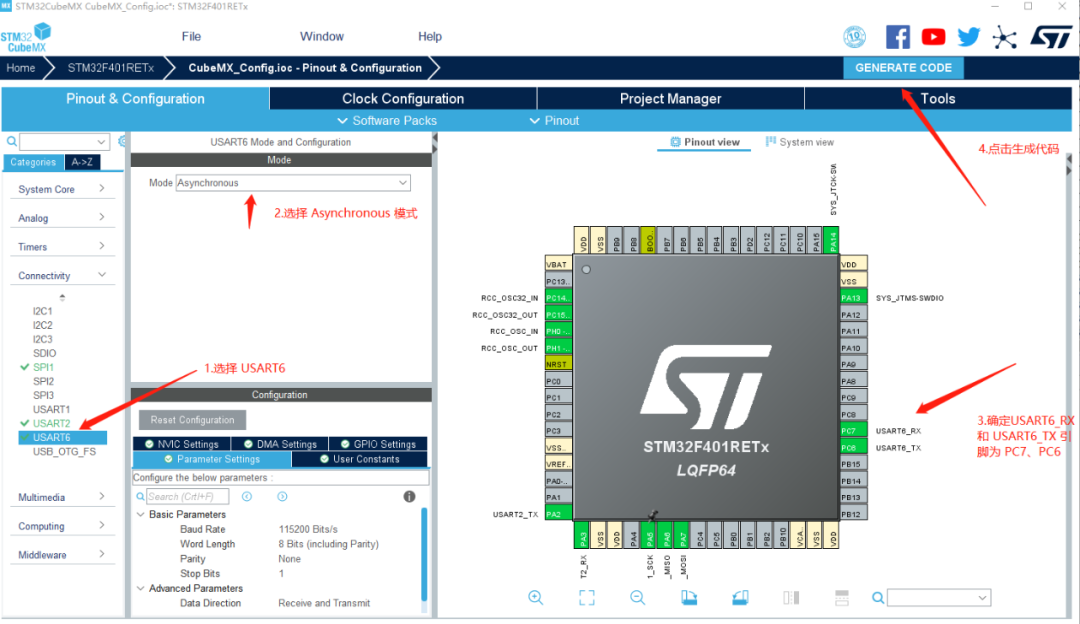Click the PA2 pin on the chip
Viewport: 1080px width, 624px height.
coord(558,514)
